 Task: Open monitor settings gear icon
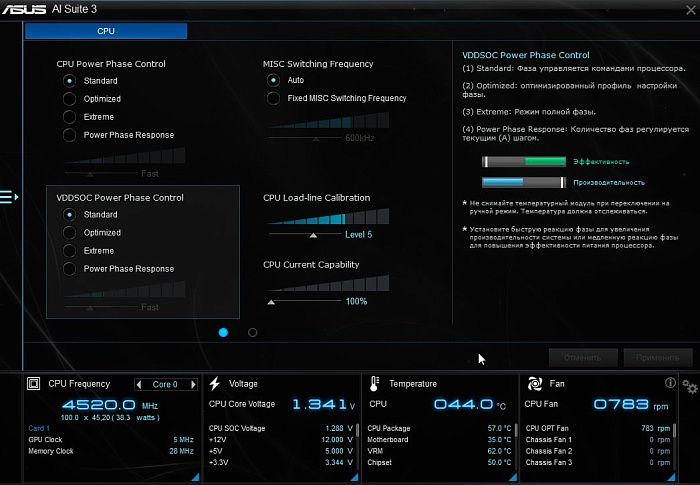(x=689, y=386)
